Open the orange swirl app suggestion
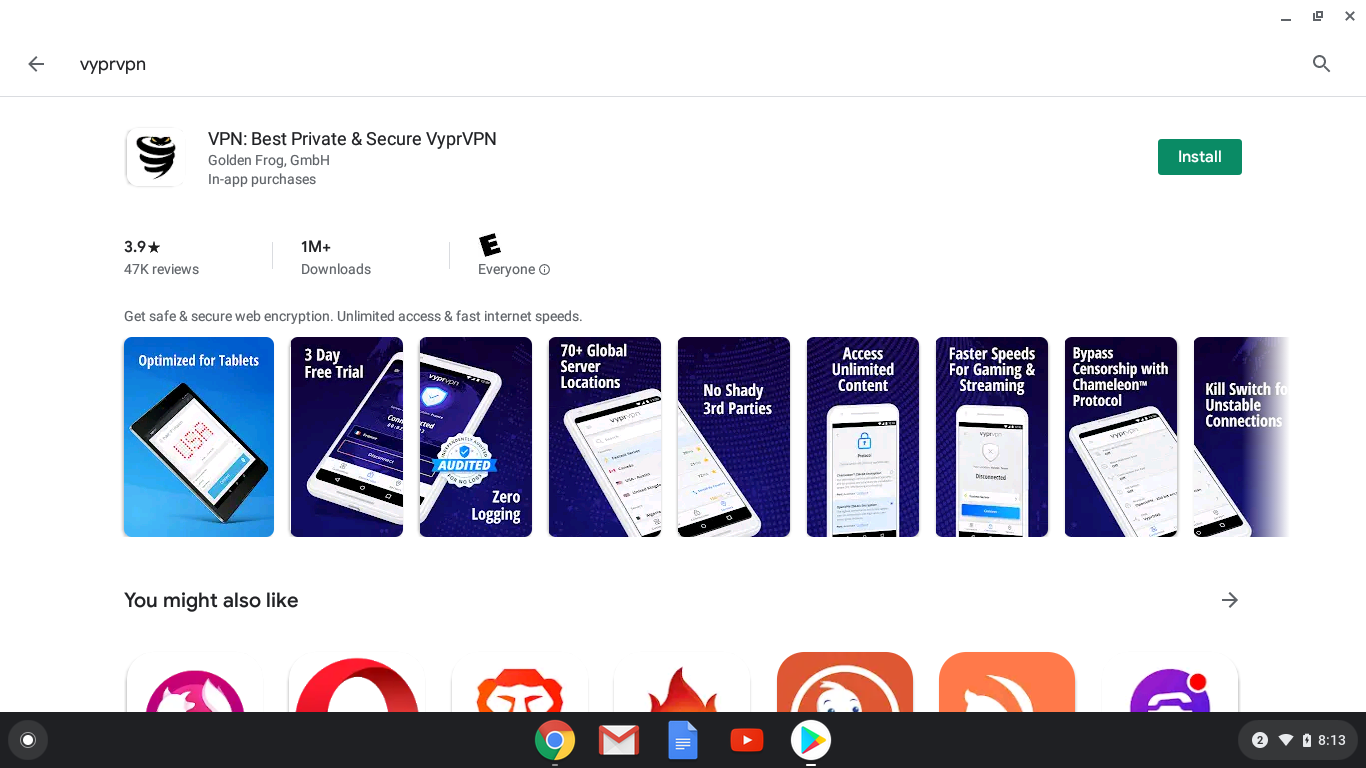 click(1007, 682)
